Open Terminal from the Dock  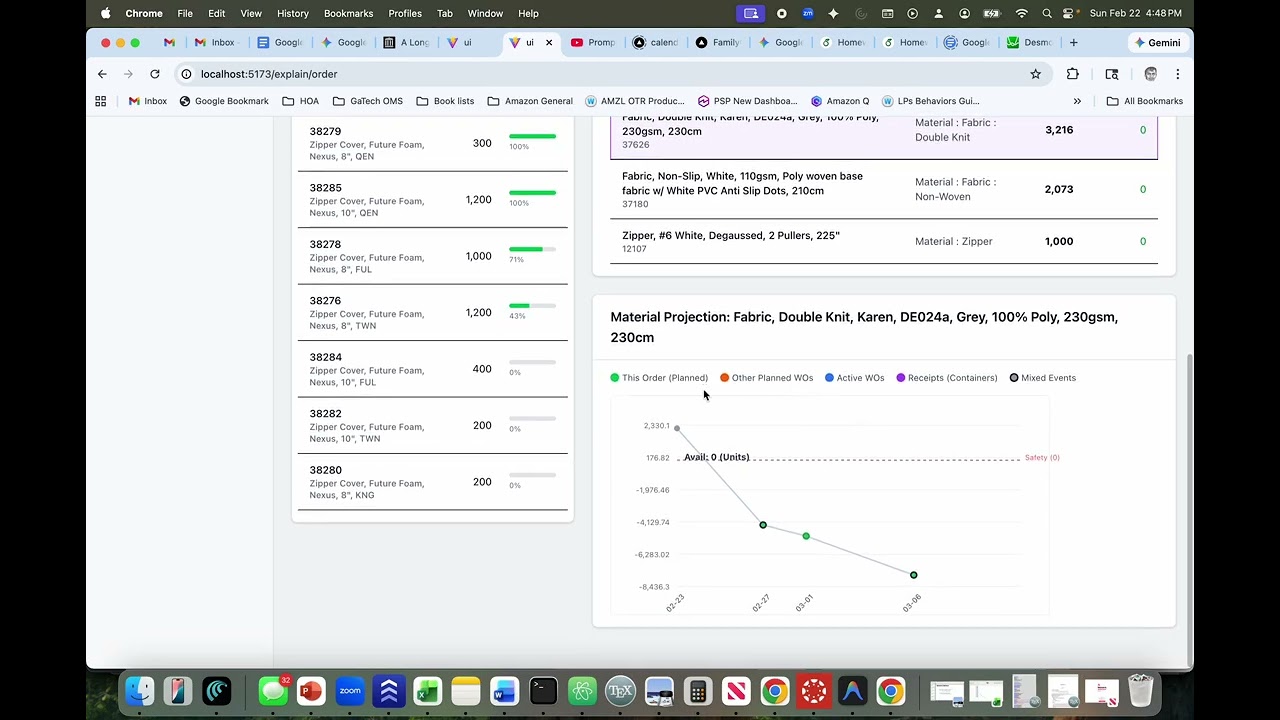543,691
